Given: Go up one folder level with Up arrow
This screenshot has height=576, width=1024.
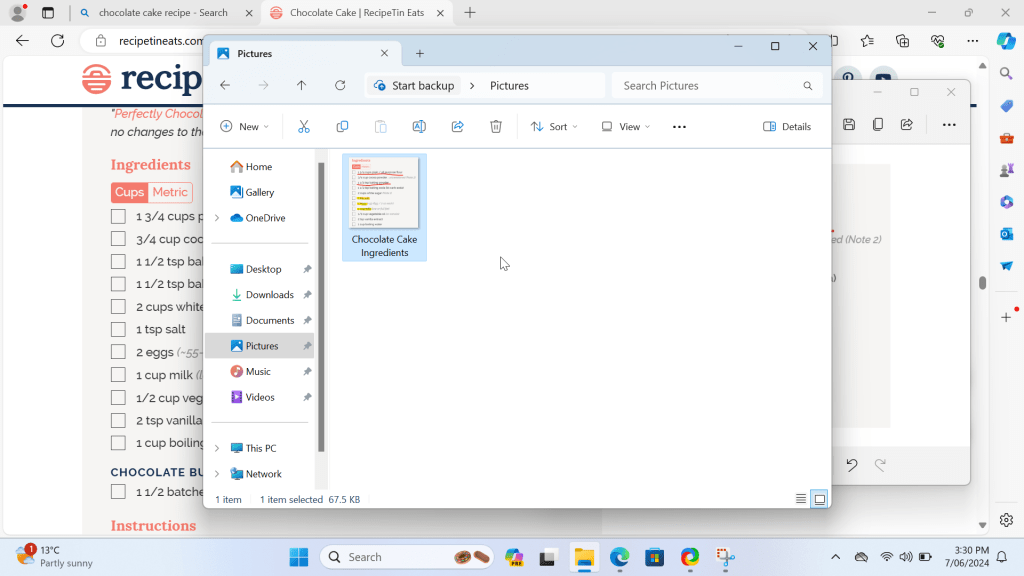Looking at the screenshot, I should [x=301, y=86].
